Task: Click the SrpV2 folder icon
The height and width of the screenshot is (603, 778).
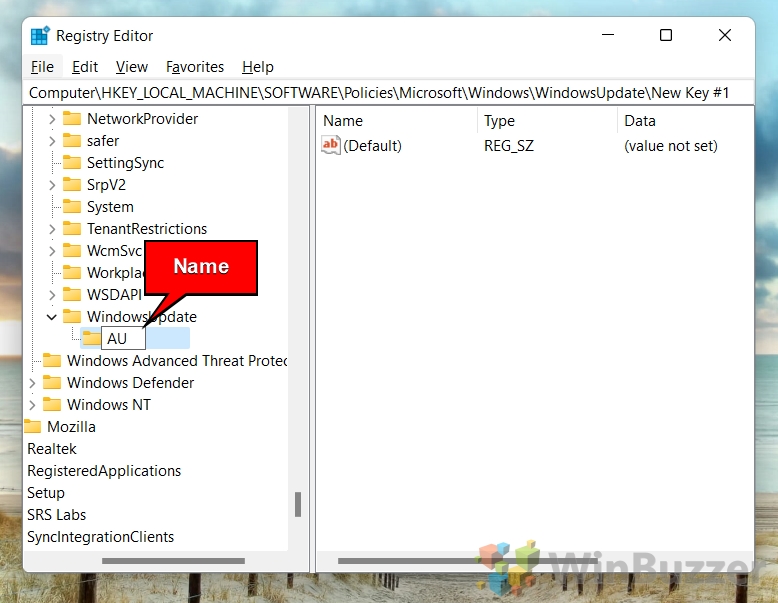Action: (72, 185)
